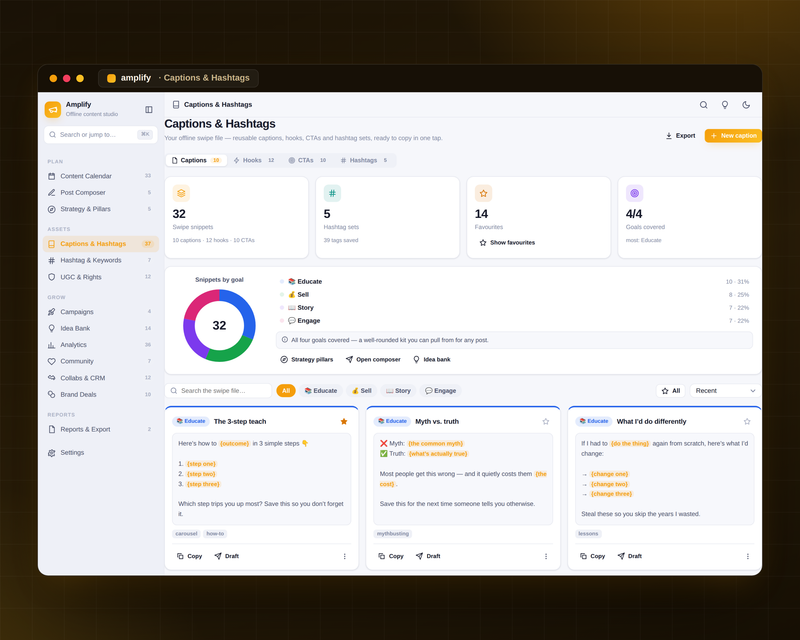The height and width of the screenshot is (640, 800).
Task: Create a New caption
Action: point(733,136)
